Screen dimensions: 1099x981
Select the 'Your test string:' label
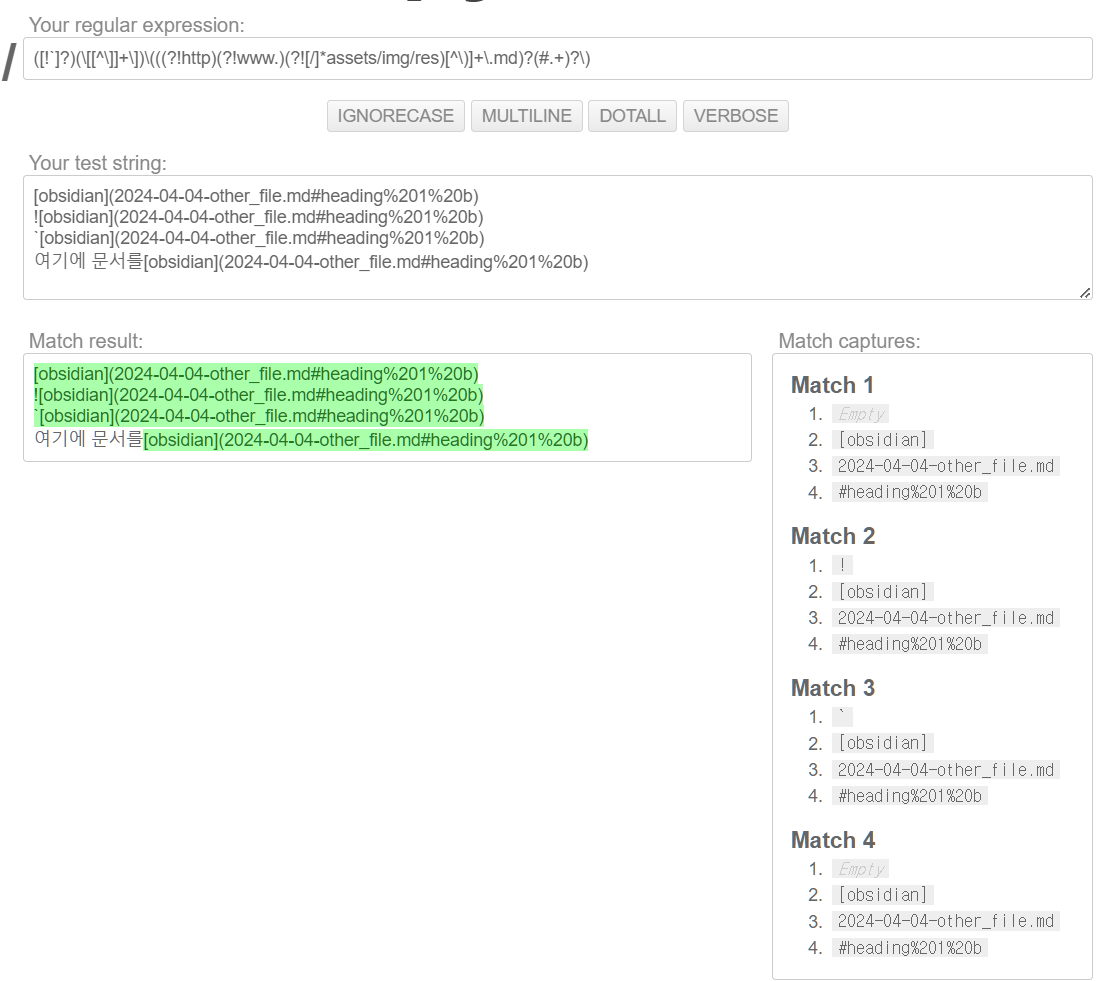[97, 163]
